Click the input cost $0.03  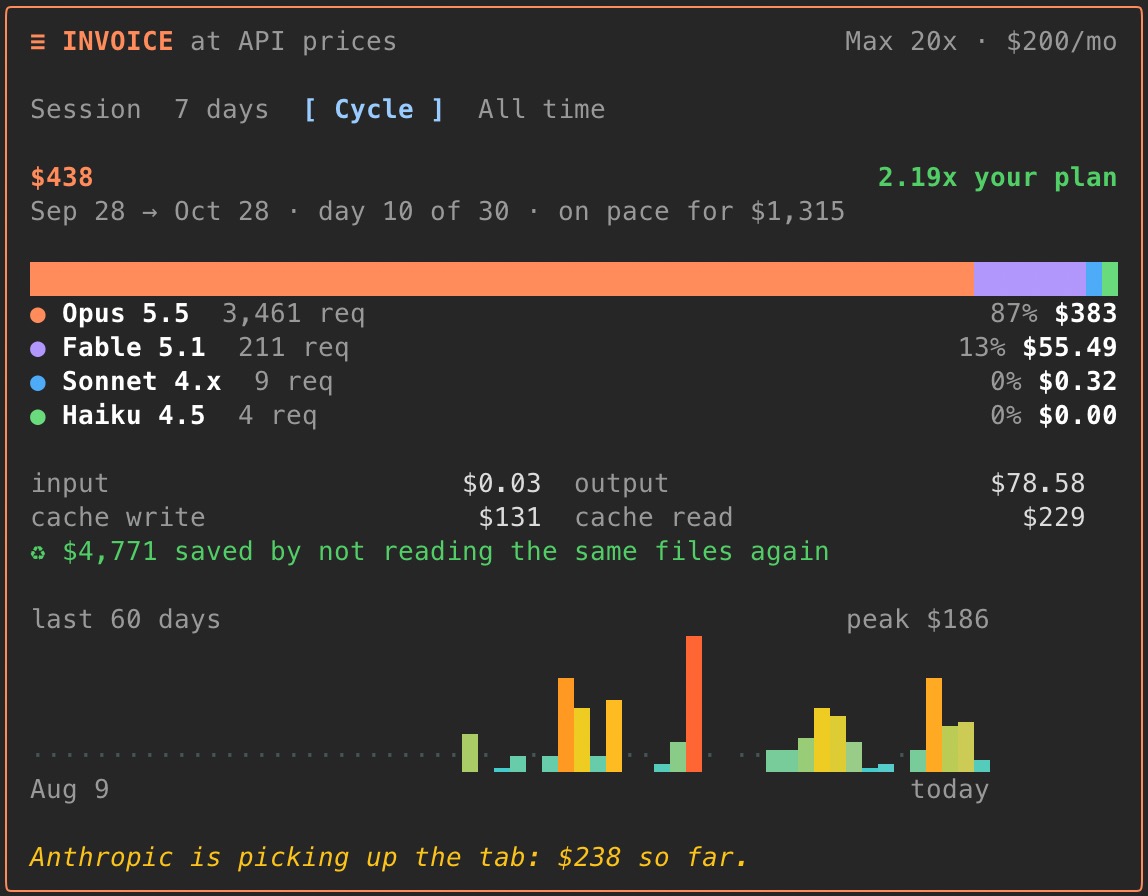coord(502,483)
